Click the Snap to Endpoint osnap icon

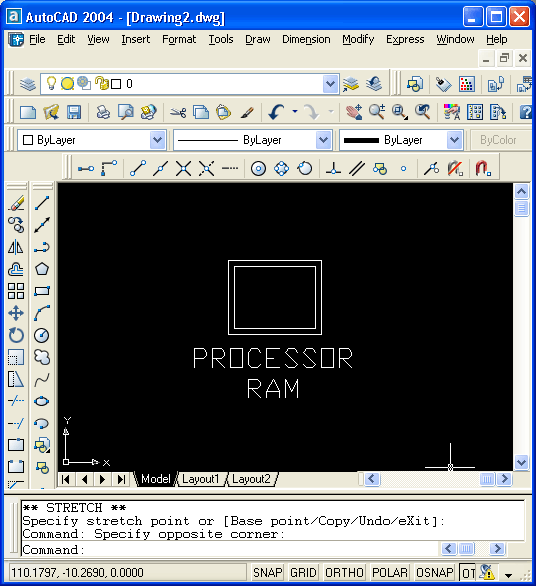click(x=138, y=169)
